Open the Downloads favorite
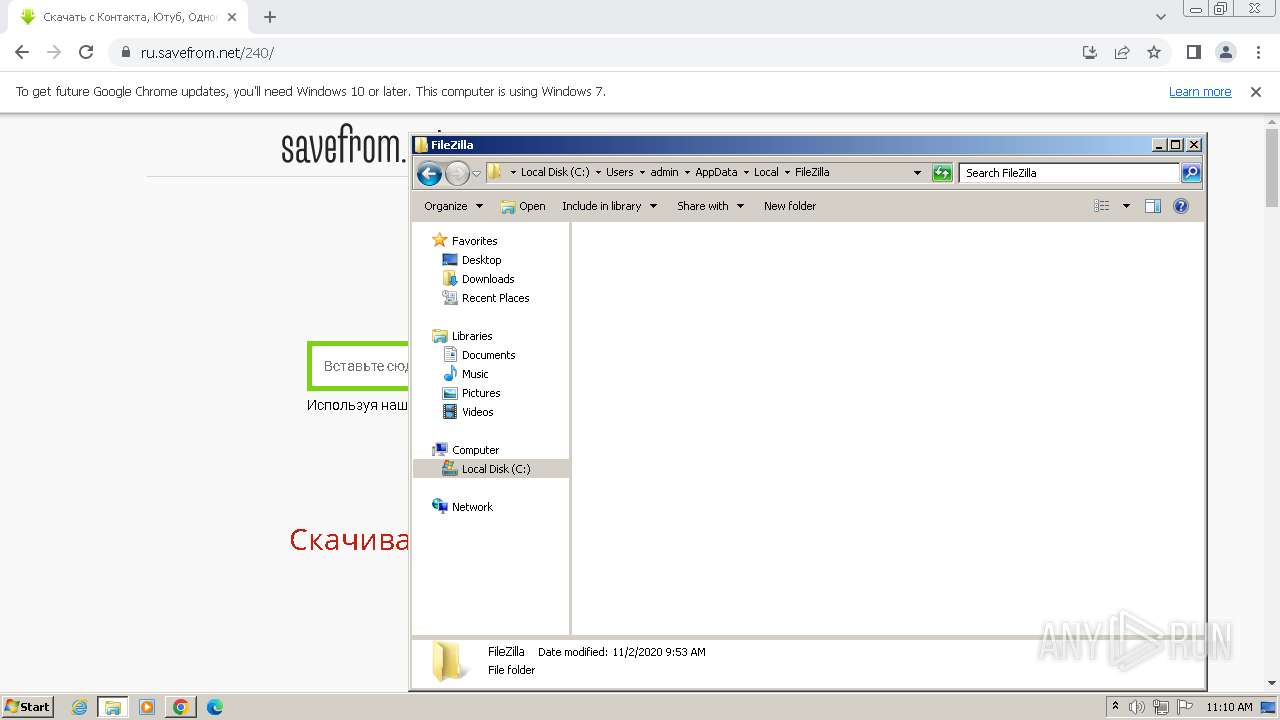1280x720 pixels. (488, 279)
